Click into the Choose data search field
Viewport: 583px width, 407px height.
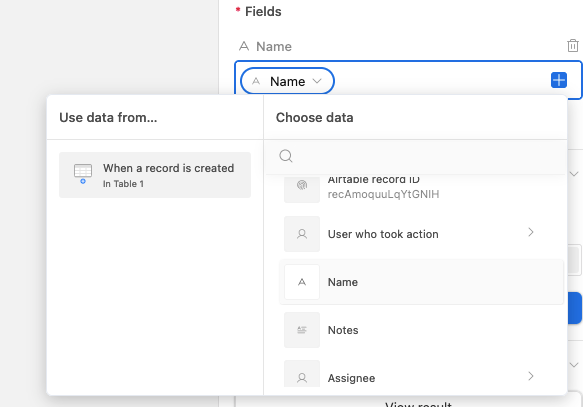coord(416,156)
